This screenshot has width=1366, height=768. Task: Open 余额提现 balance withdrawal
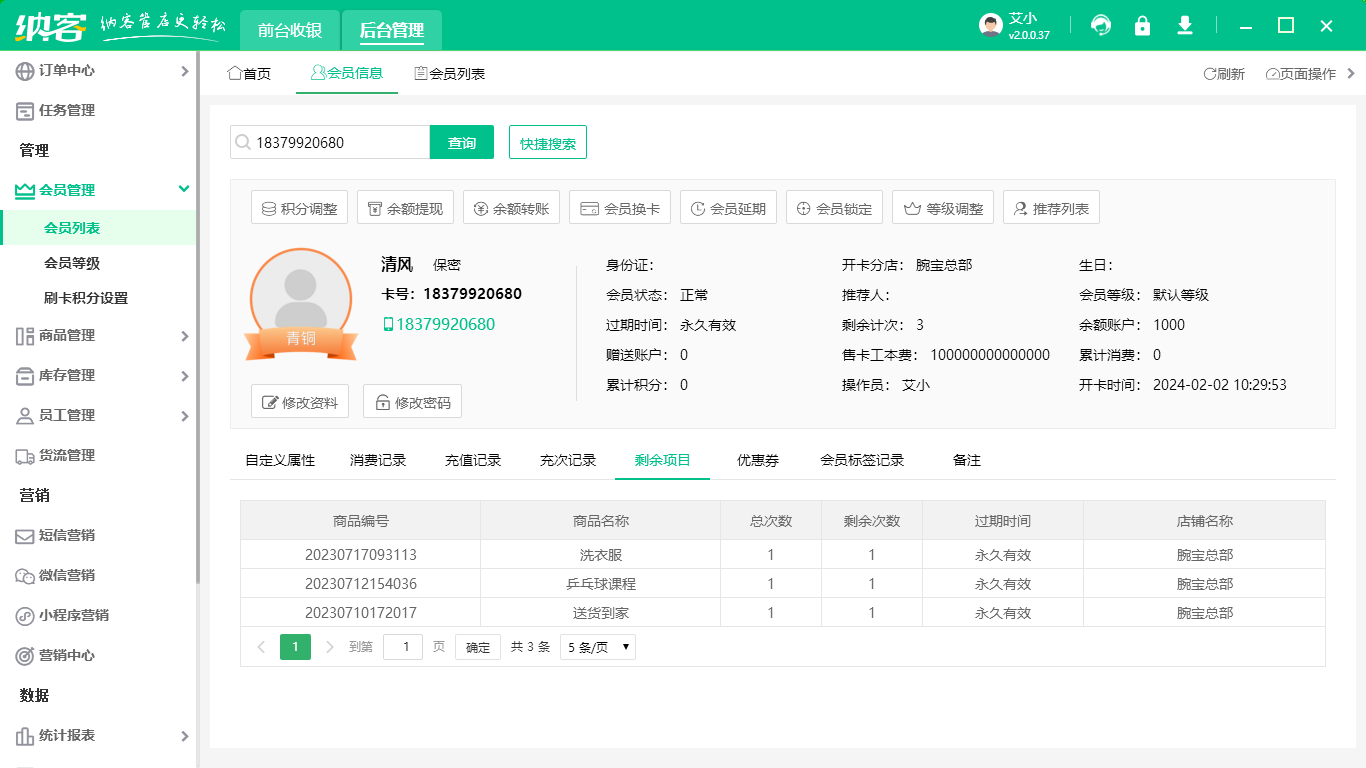coord(405,209)
